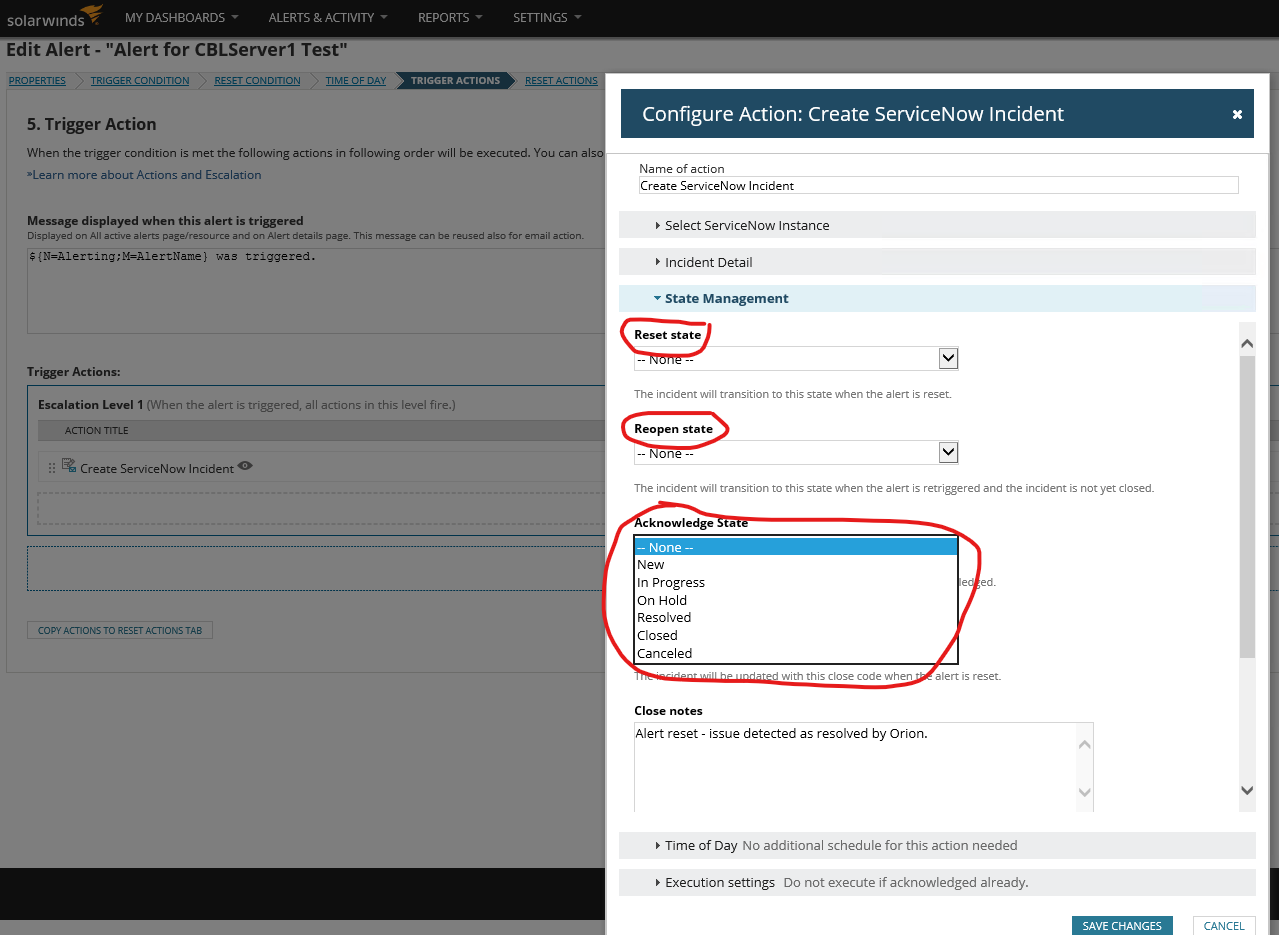Click the dialog vertical scrollbar thumb
The width and height of the screenshot is (1279, 935).
[1247, 506]
